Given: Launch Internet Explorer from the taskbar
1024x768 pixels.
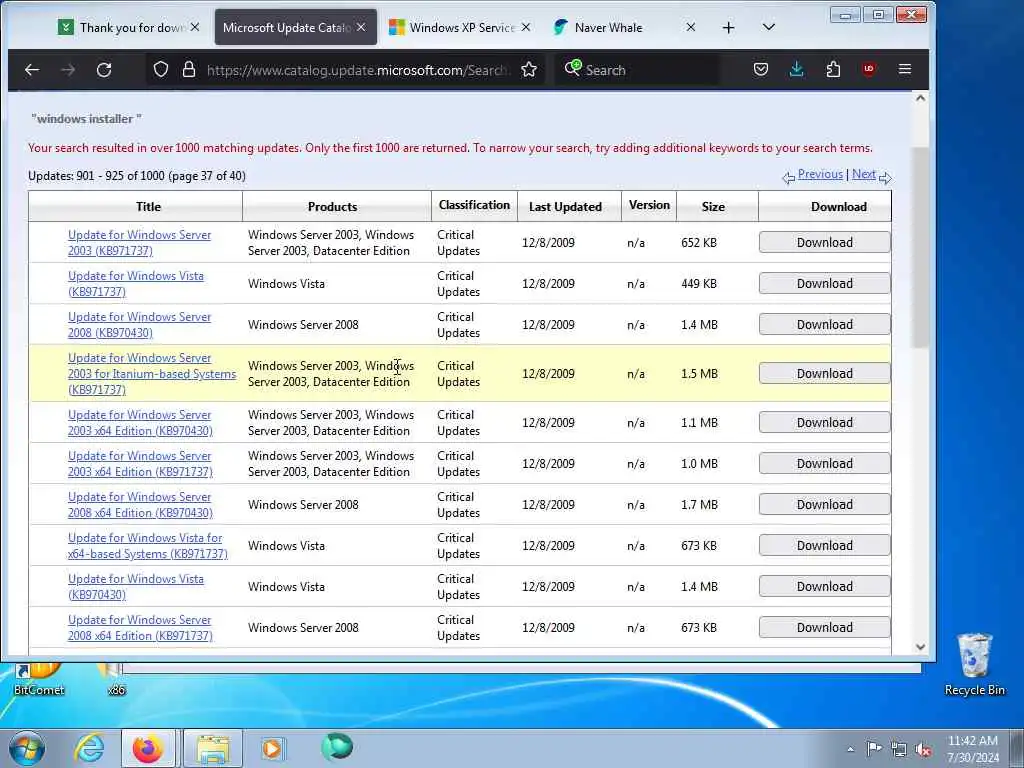Looking at the screenshot, I should [89, 748].
